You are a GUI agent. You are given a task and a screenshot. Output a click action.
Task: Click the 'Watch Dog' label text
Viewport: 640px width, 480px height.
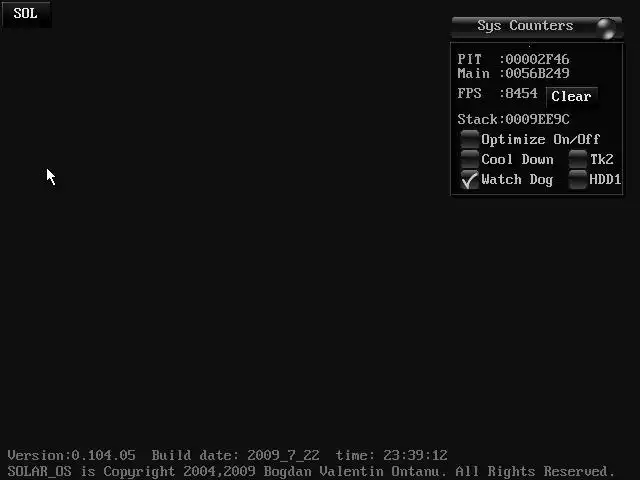[517, 180]
